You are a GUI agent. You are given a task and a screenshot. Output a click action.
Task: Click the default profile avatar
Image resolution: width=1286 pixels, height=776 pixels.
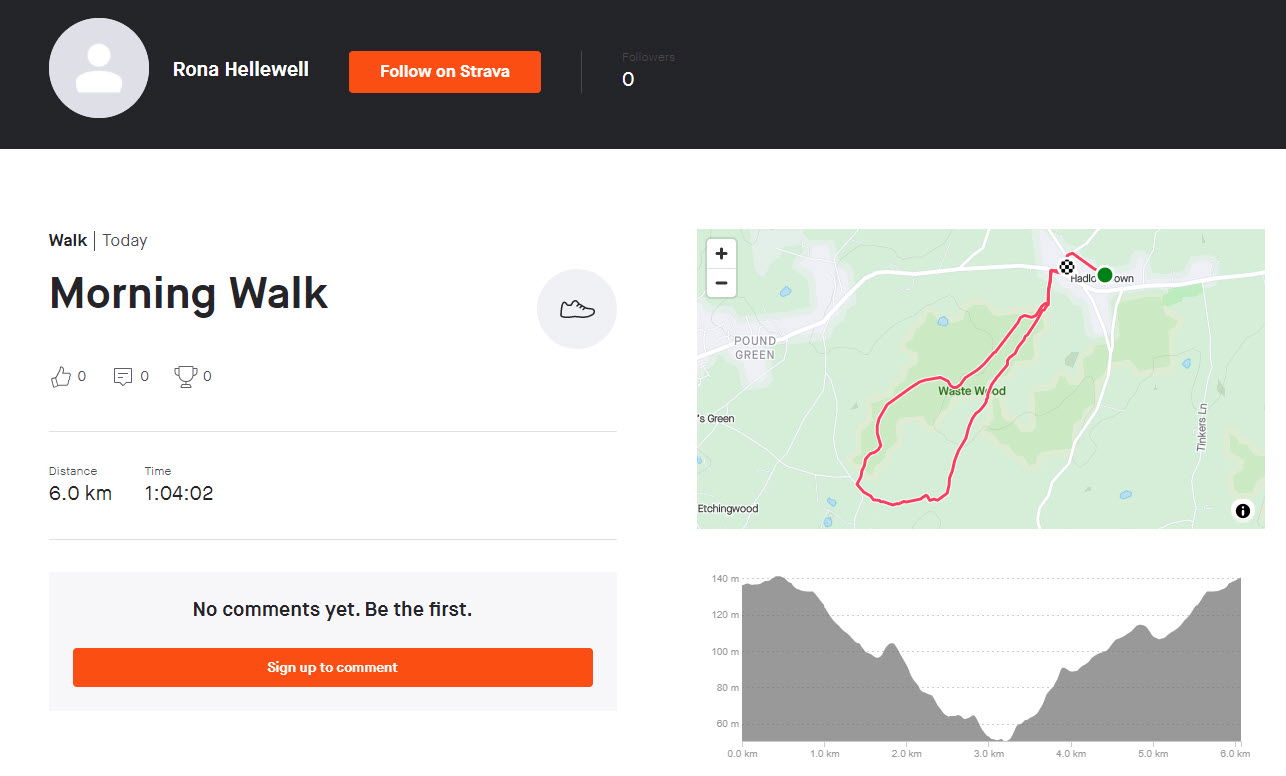coord(99,68)
